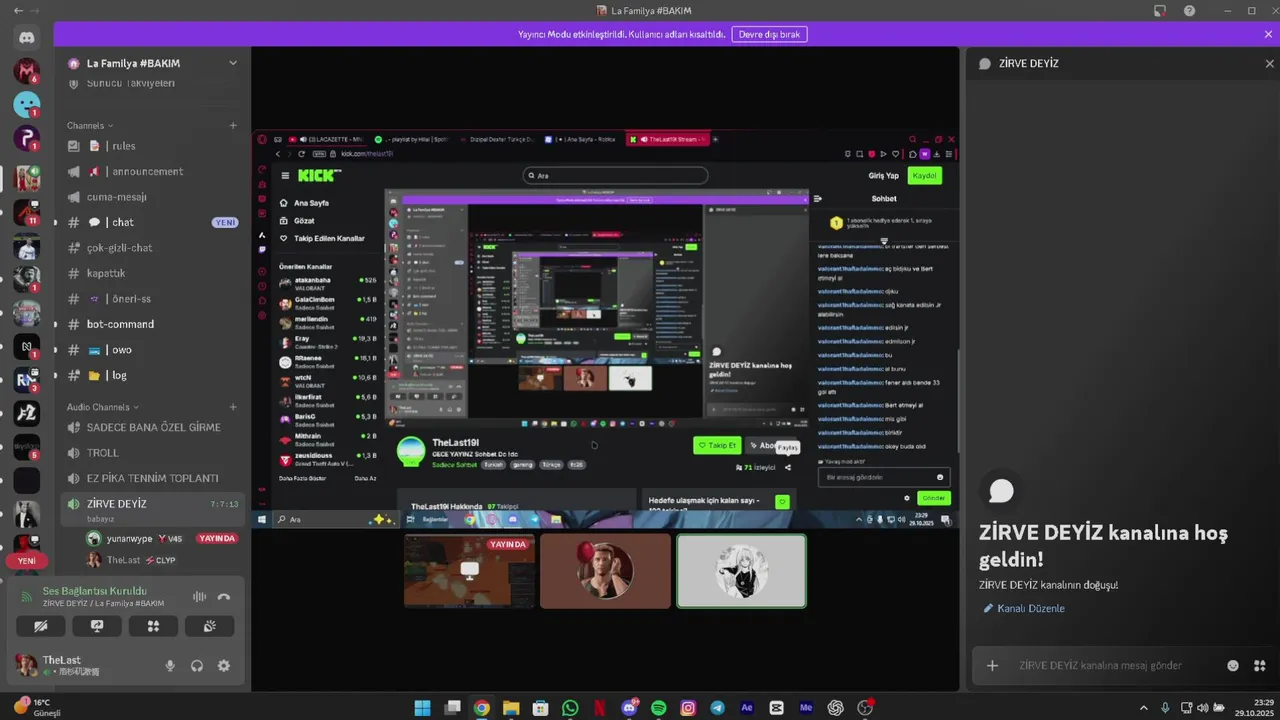Join the TROLL voice channel
This screenshot has width=1280, height=720.
(152, 453)
